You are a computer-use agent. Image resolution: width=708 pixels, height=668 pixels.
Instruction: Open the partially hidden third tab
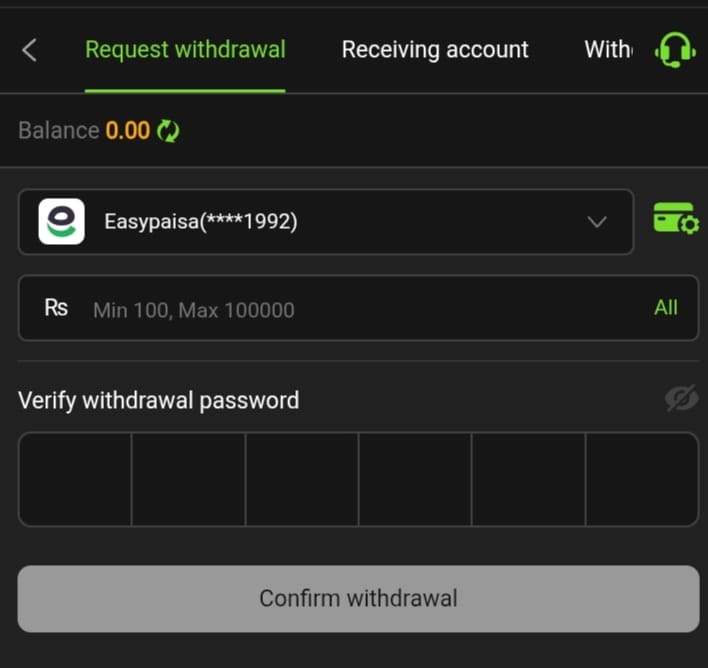607,50
